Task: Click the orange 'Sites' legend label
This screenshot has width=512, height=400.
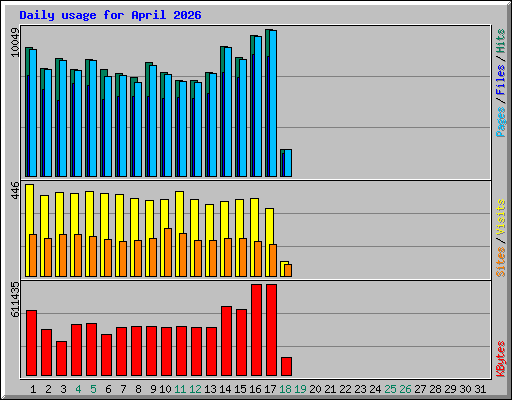Action: point(501,262)
